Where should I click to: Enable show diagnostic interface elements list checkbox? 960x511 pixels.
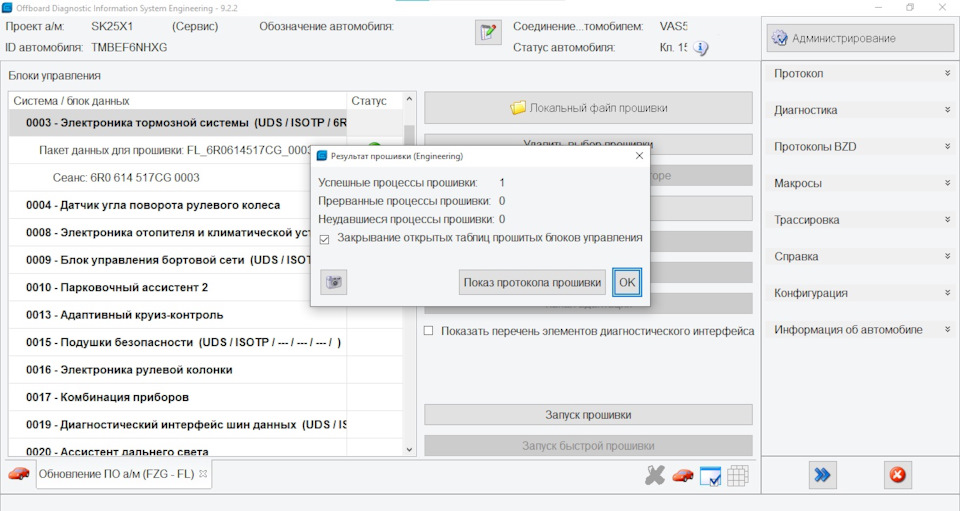point(429,330)
